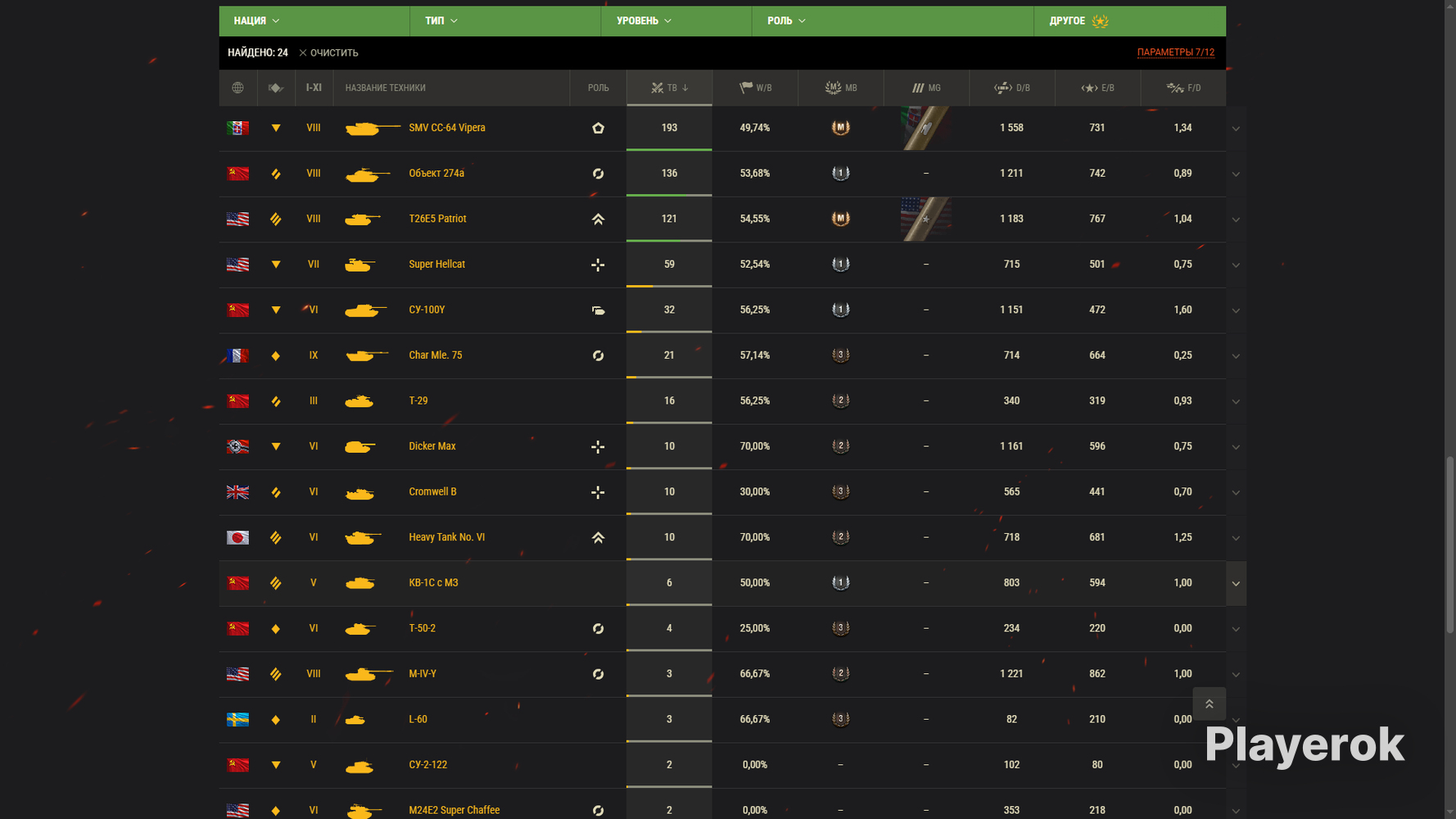This screenshot has height=819, width=1456.
Task: Click role icon for СУ-100Y
Action: point(598,310)
